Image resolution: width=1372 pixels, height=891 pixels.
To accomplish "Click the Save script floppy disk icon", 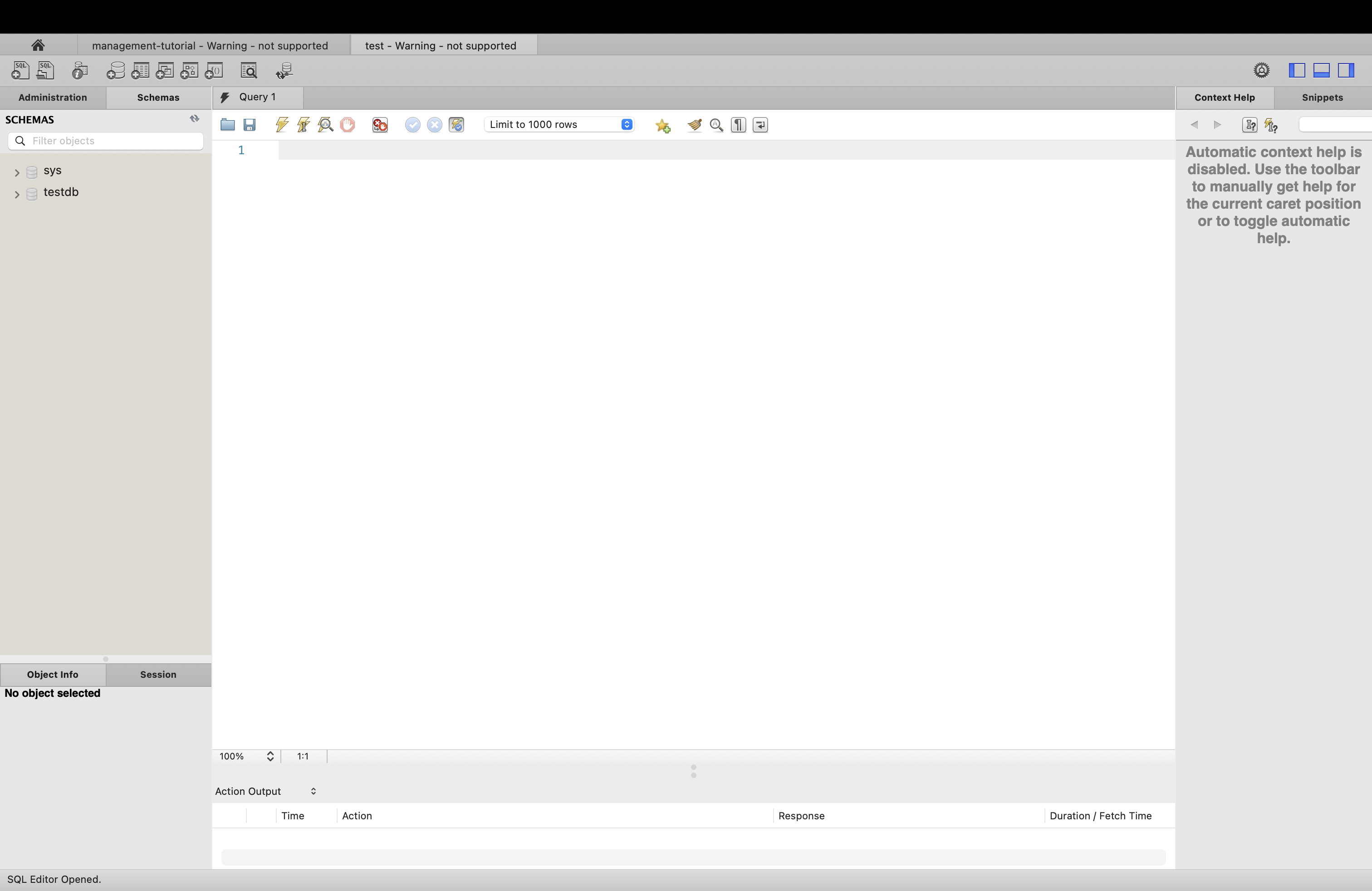I will [249, 124].
